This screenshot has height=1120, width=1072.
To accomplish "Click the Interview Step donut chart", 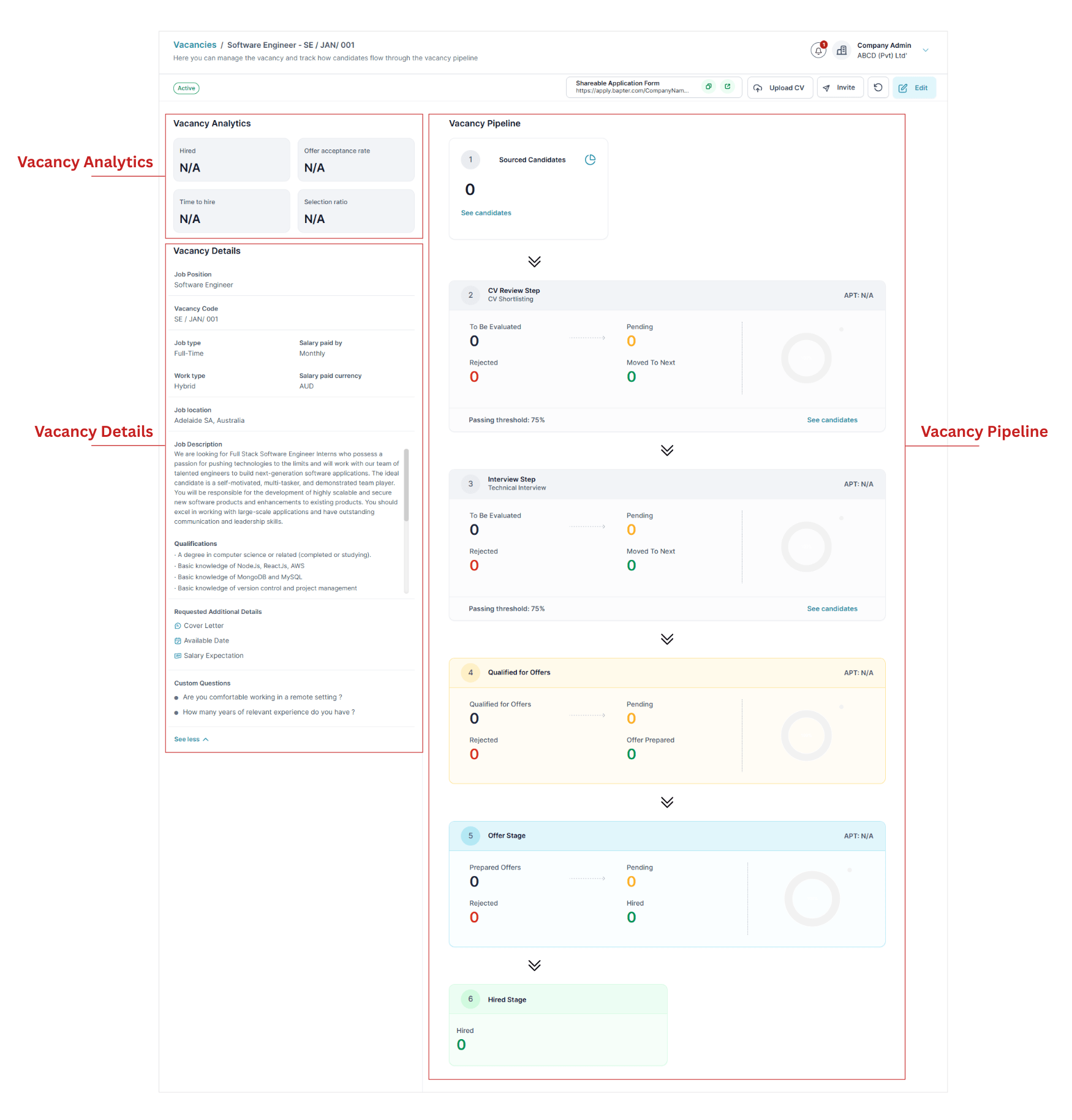I will pos(806,547).
